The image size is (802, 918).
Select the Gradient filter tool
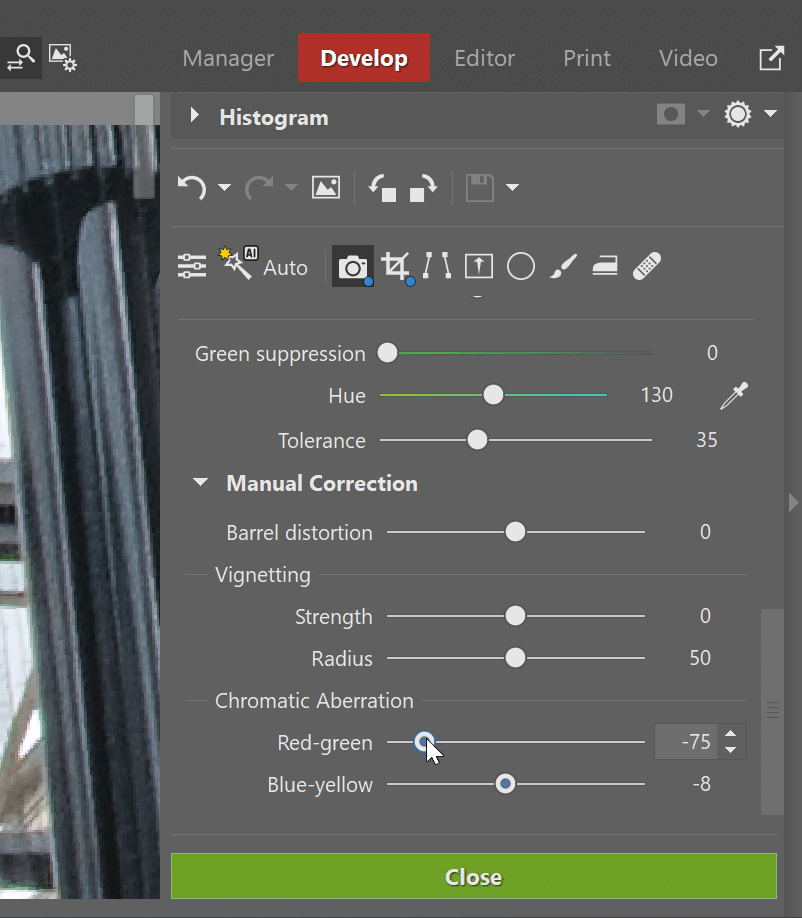[479, 267]
